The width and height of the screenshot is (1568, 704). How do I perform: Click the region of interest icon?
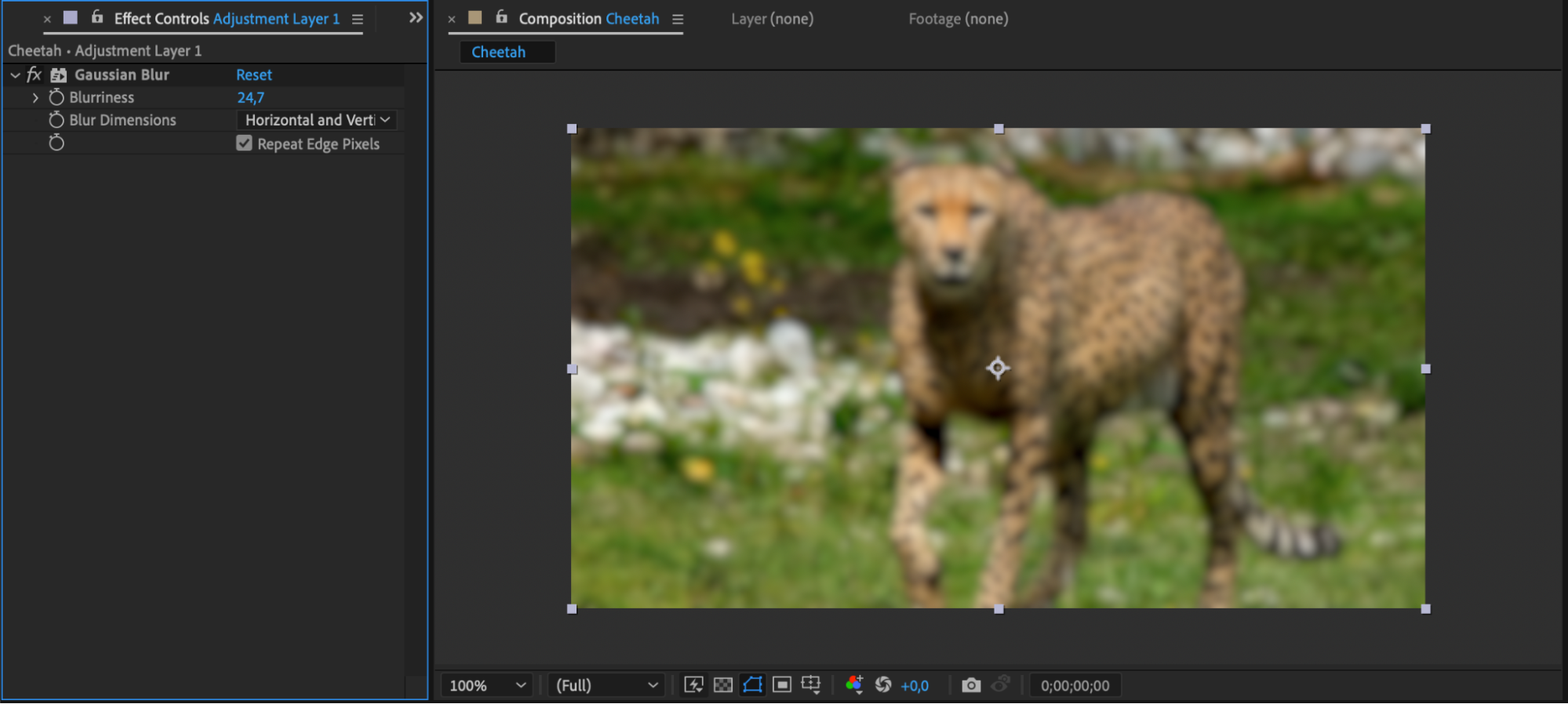click(x=781, y=685)
